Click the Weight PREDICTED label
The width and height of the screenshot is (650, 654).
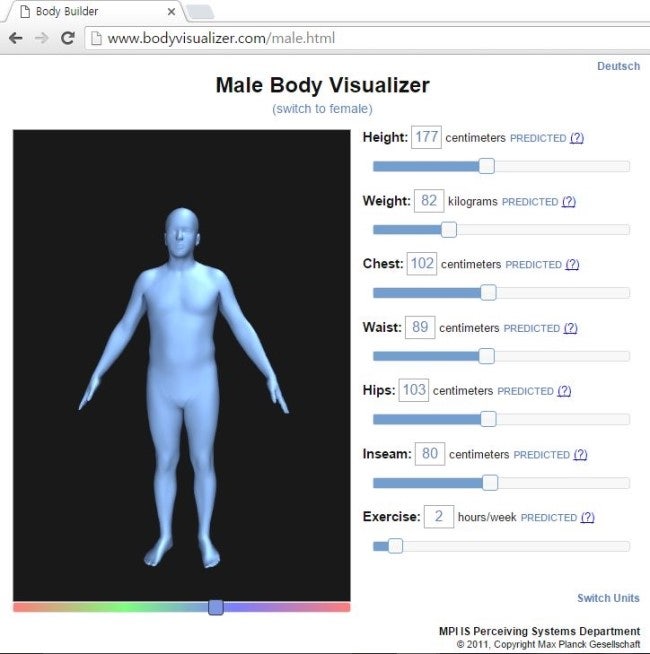click(x=529, y=202)
